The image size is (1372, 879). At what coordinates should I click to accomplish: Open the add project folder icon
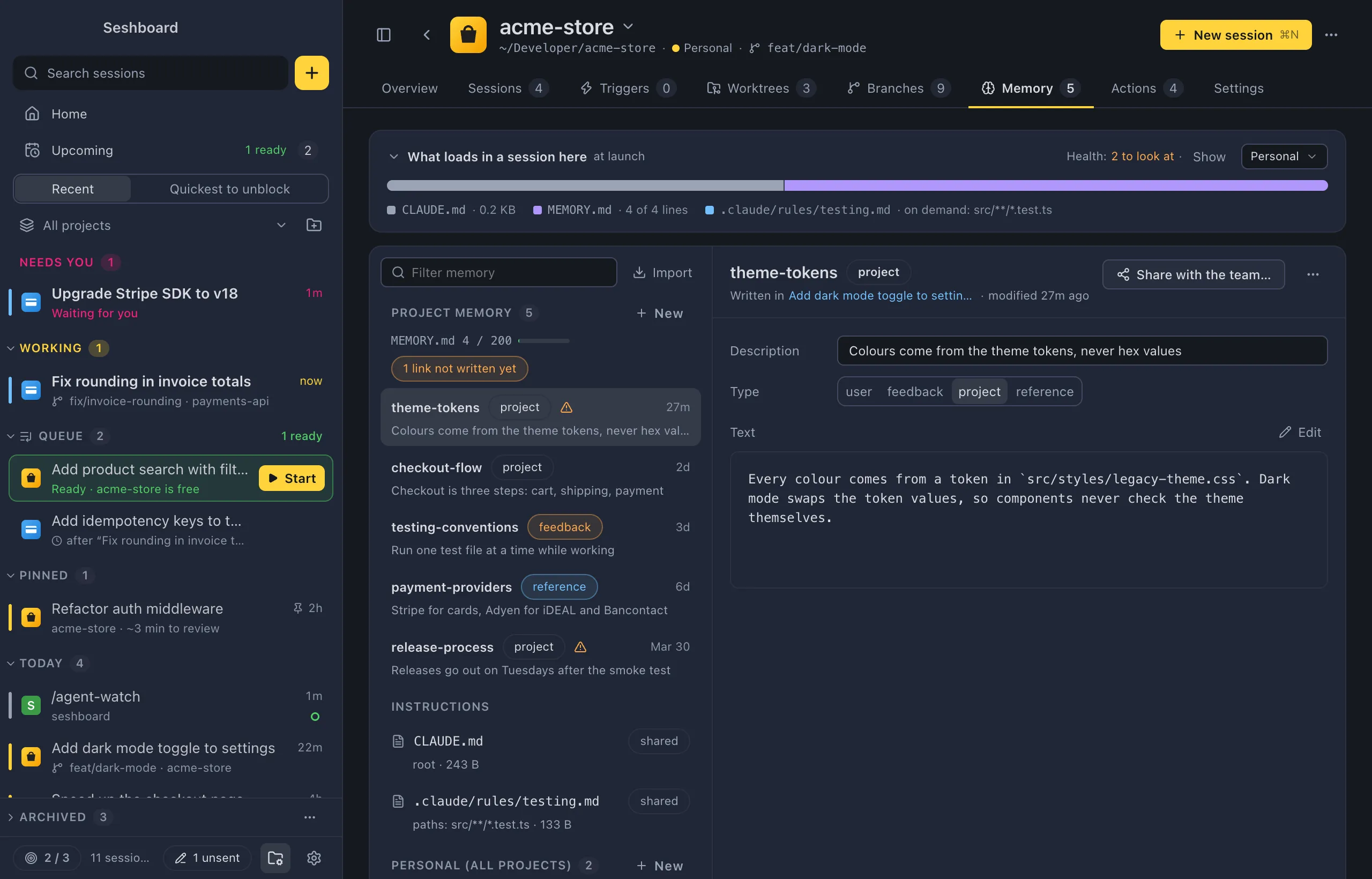(x=314, y=225)
